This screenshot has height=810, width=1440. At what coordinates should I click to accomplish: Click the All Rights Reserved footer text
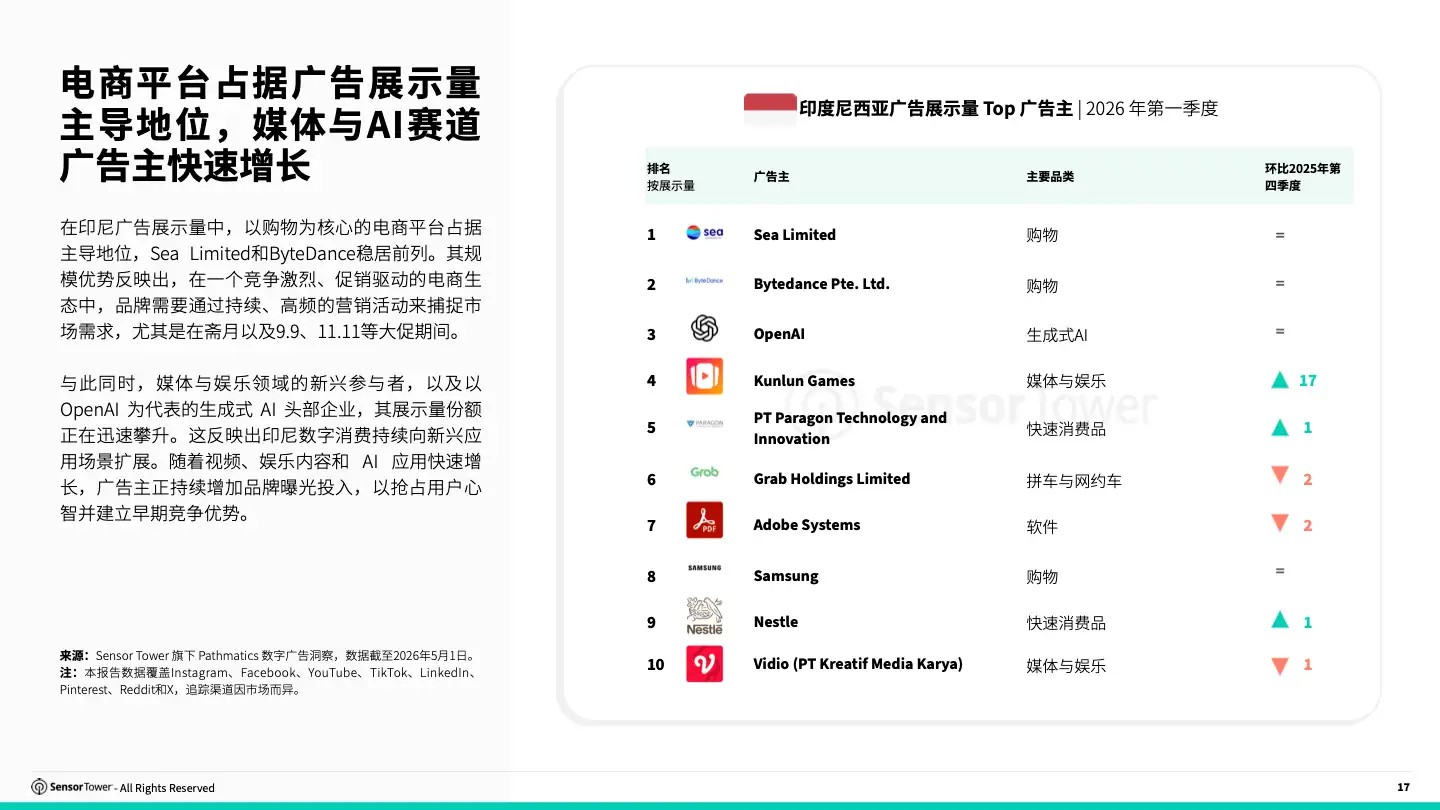167,788
